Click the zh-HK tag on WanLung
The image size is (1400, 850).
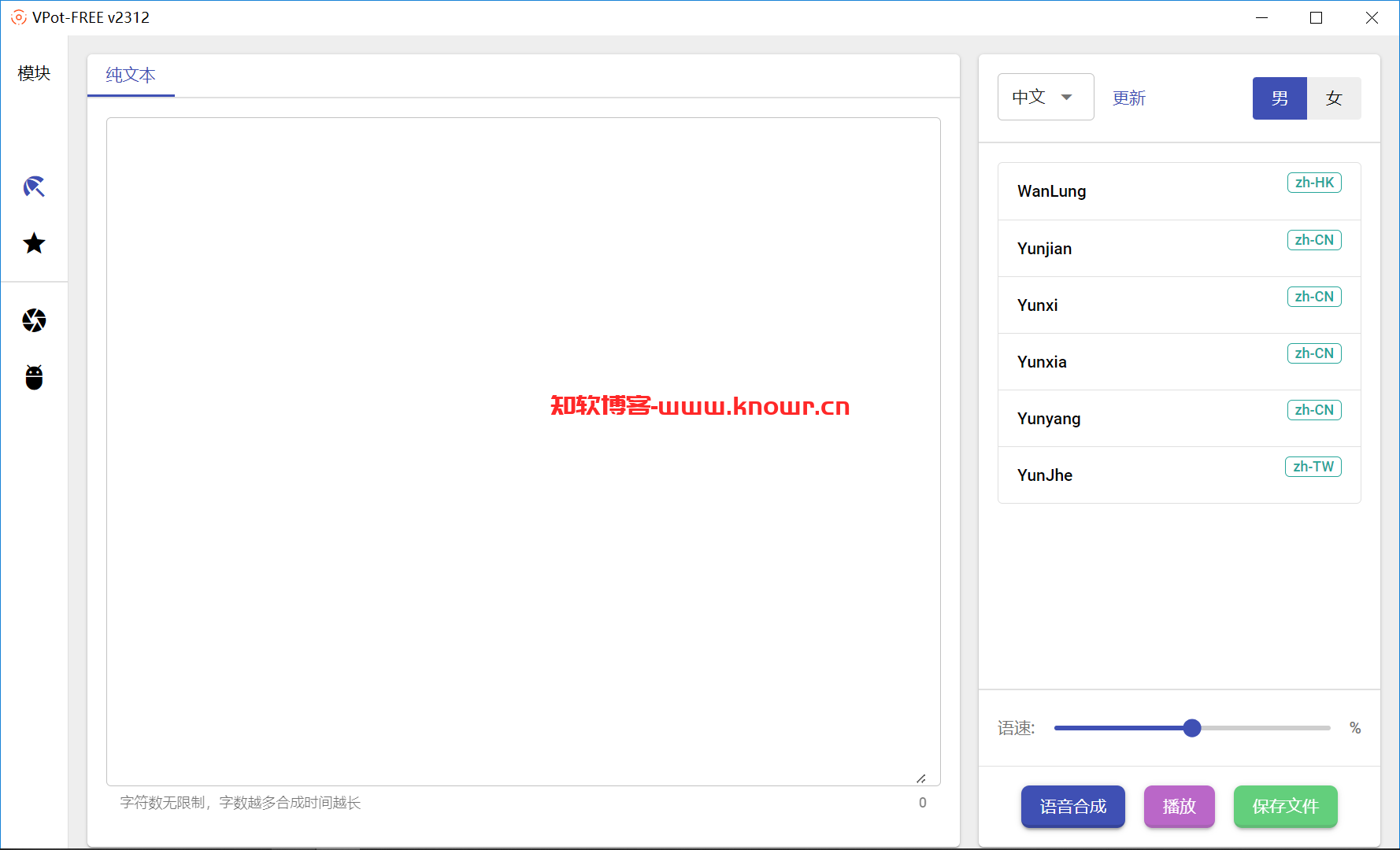1314,183
